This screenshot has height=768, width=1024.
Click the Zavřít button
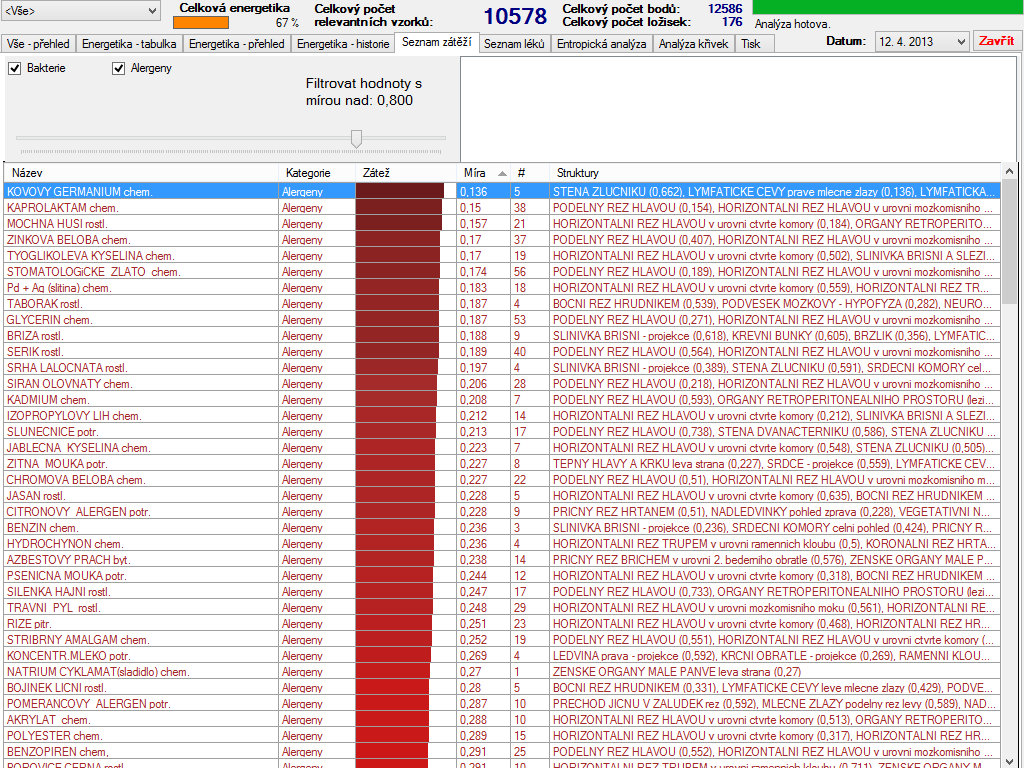coord(996,41)
